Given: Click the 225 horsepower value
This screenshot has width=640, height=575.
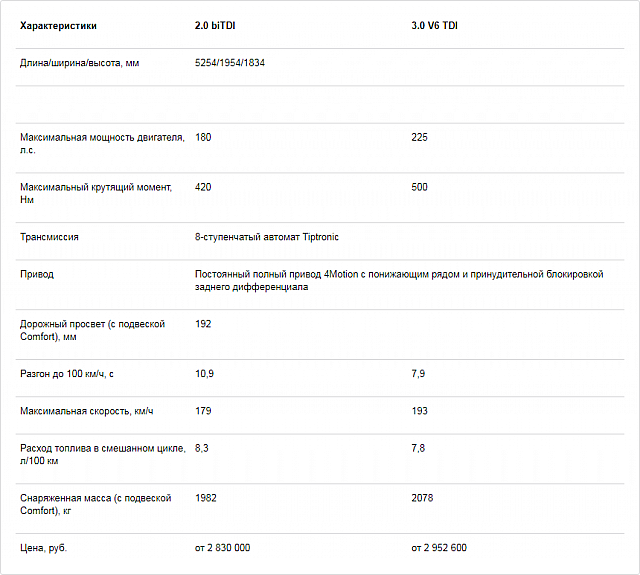Looking at the screenshot, I should (x=419, y=137).
